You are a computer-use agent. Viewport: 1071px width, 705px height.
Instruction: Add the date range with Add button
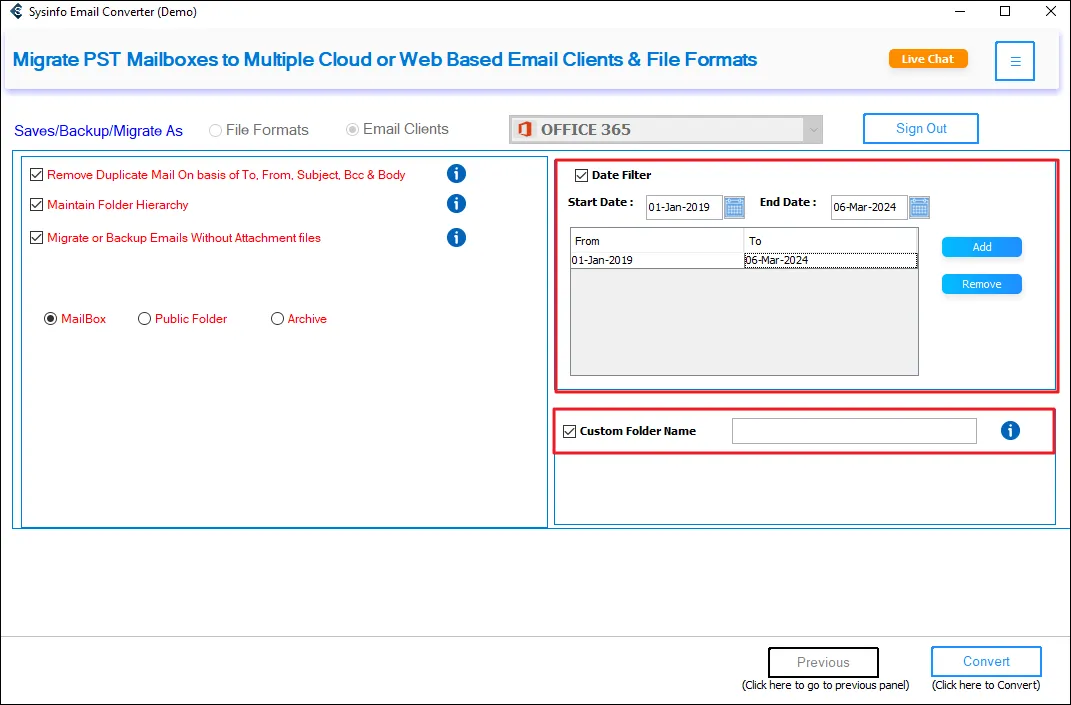(981, 247)
